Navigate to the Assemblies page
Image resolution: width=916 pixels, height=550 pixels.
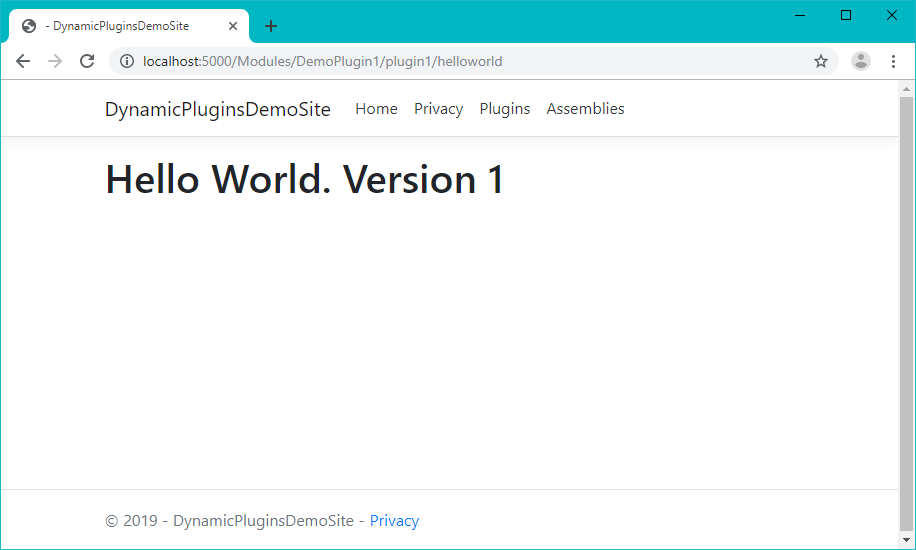coord(585,109)
